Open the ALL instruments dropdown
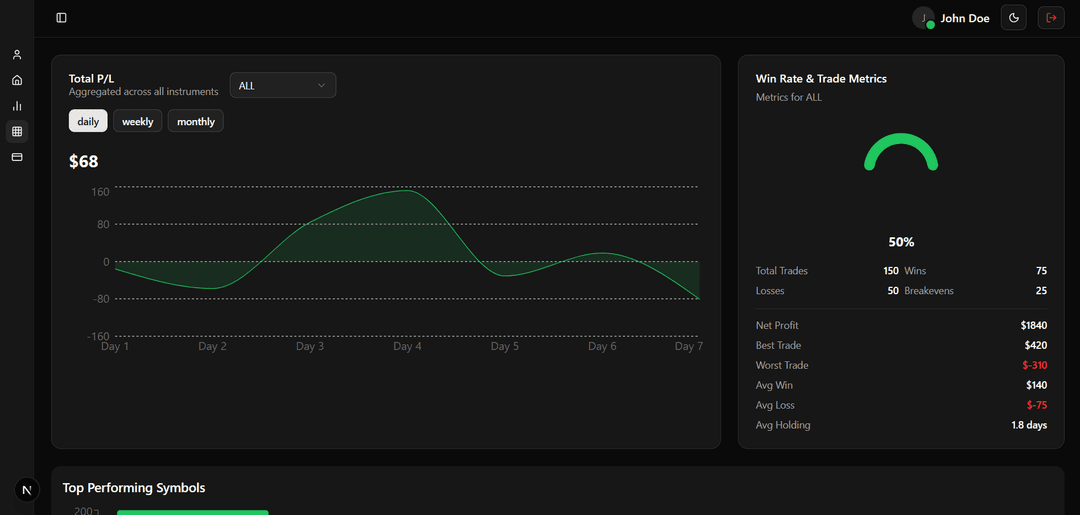The image size is (1080, 515). [x=282, y=86]
